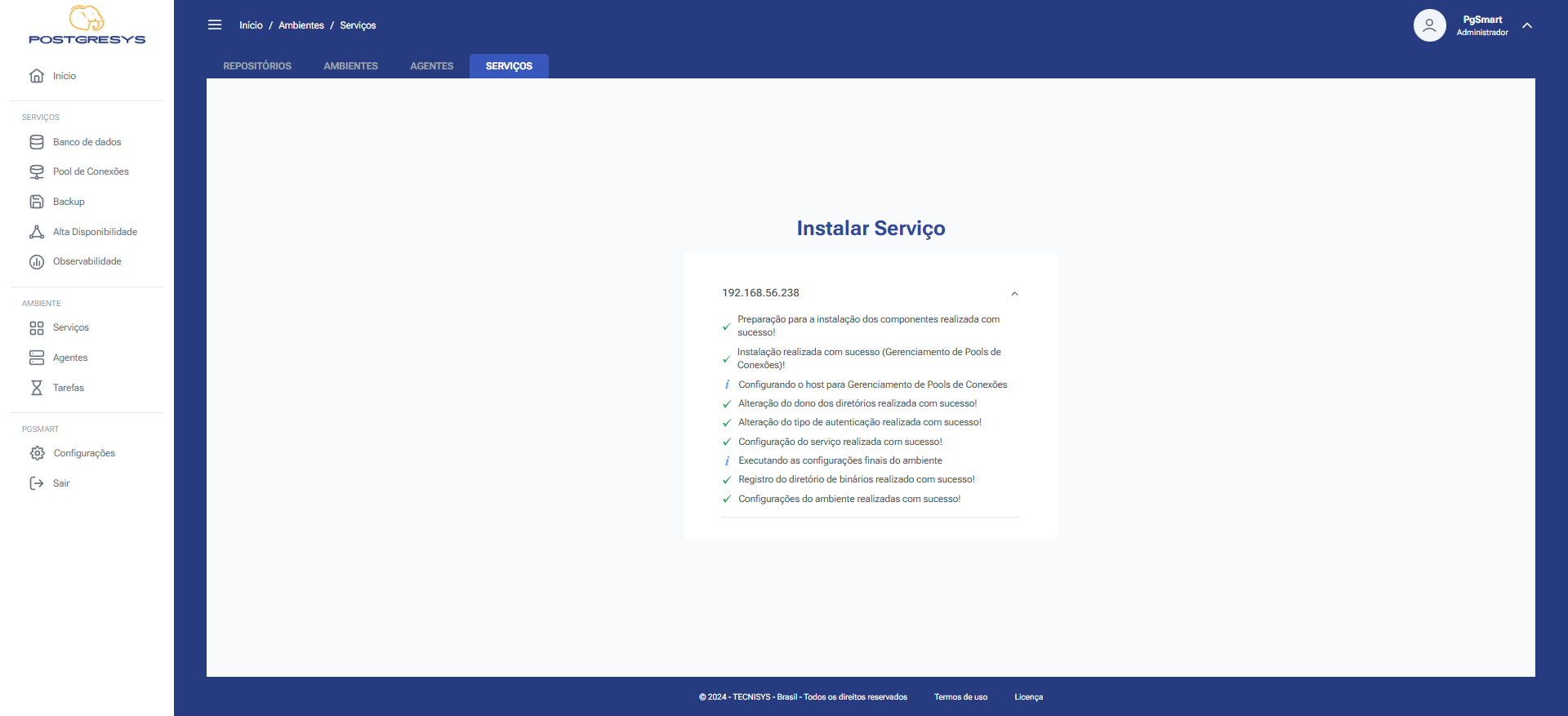Click 'Configurando o host para Gerenciamento' log line
The height and width of the screenshot is (716, 1568).
pos(872,385)
